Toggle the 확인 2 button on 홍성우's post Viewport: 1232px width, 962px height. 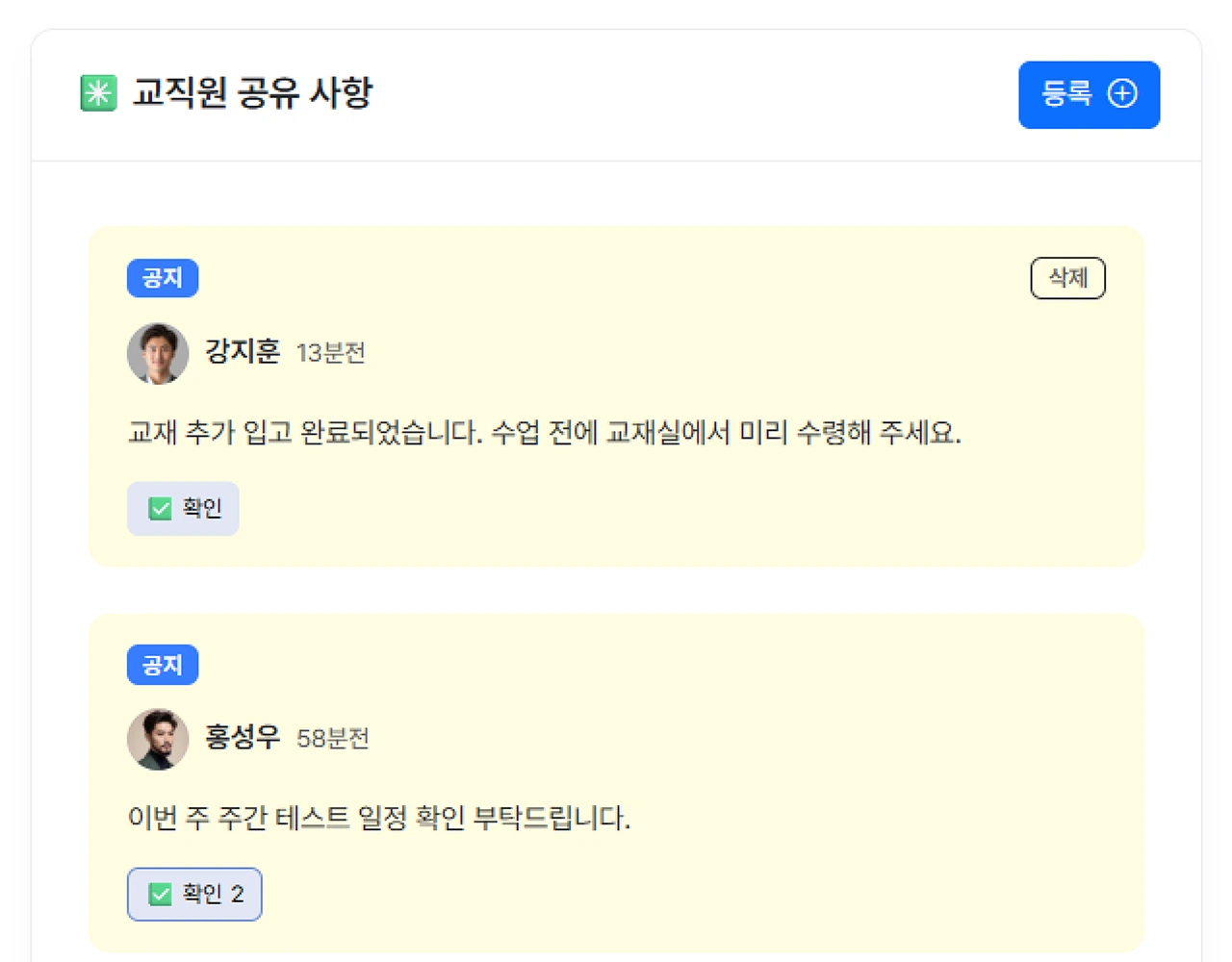(x=194, y=894)
